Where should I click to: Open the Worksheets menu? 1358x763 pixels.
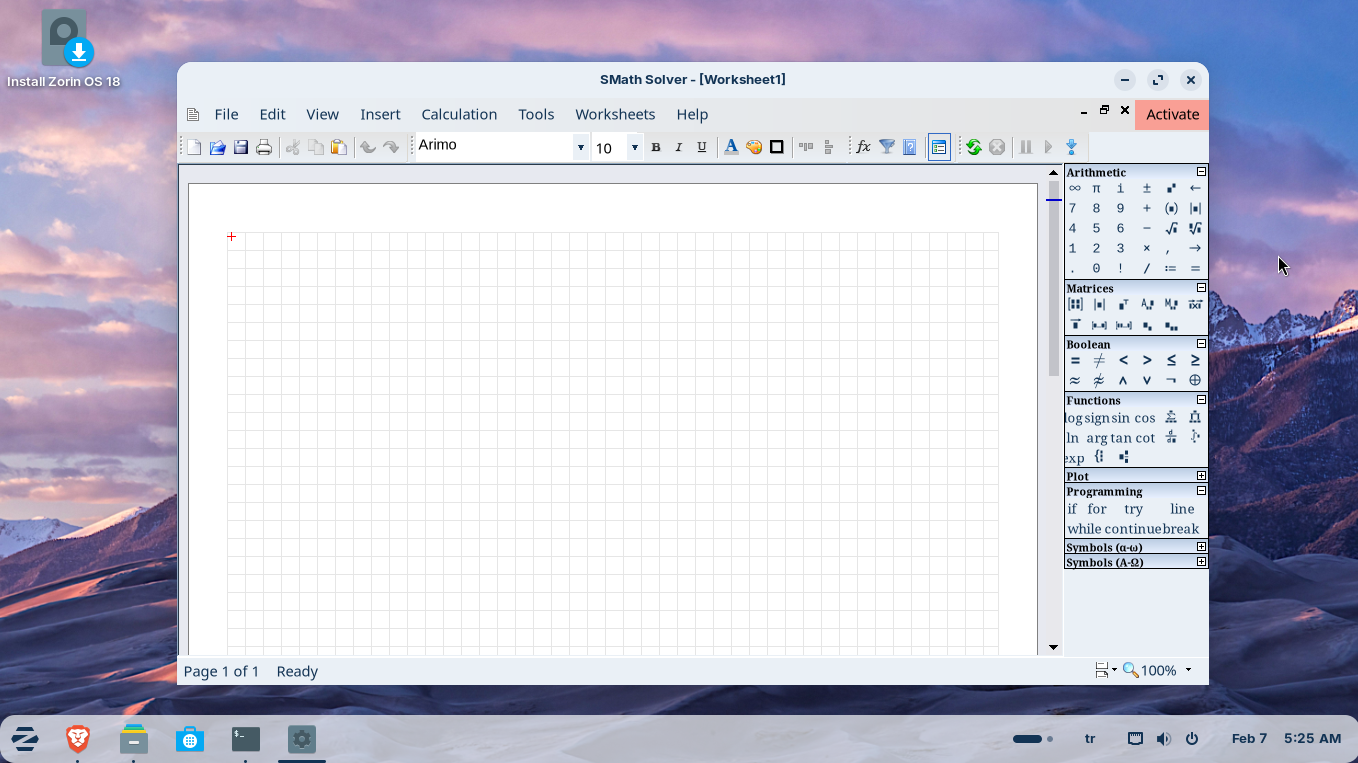point(615,114)
